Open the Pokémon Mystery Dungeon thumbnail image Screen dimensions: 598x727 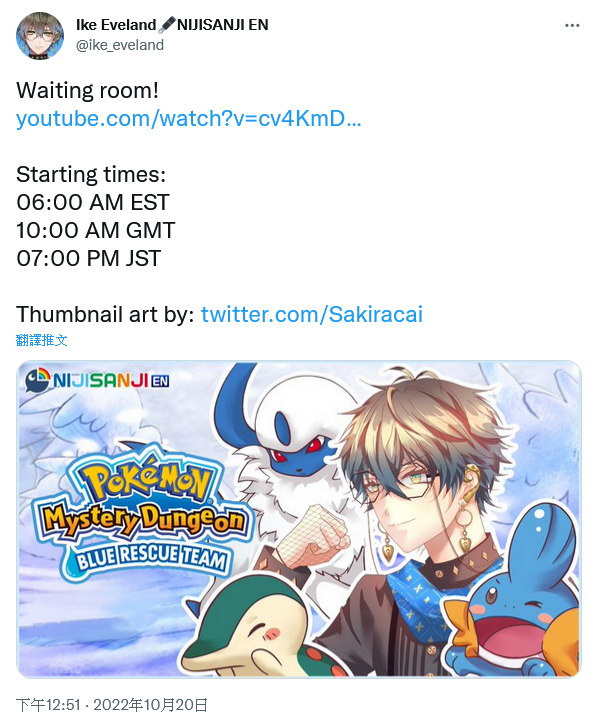coord(299,519)
